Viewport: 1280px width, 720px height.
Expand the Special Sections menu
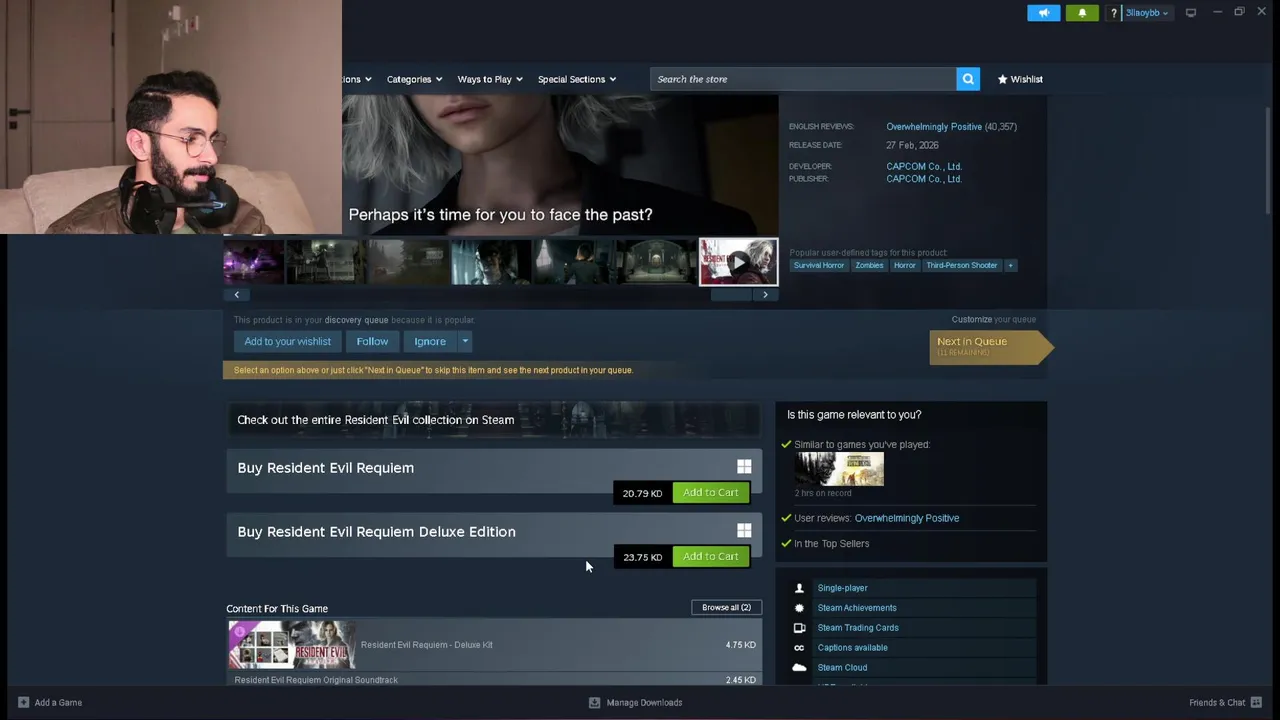[x=577, y=79]
